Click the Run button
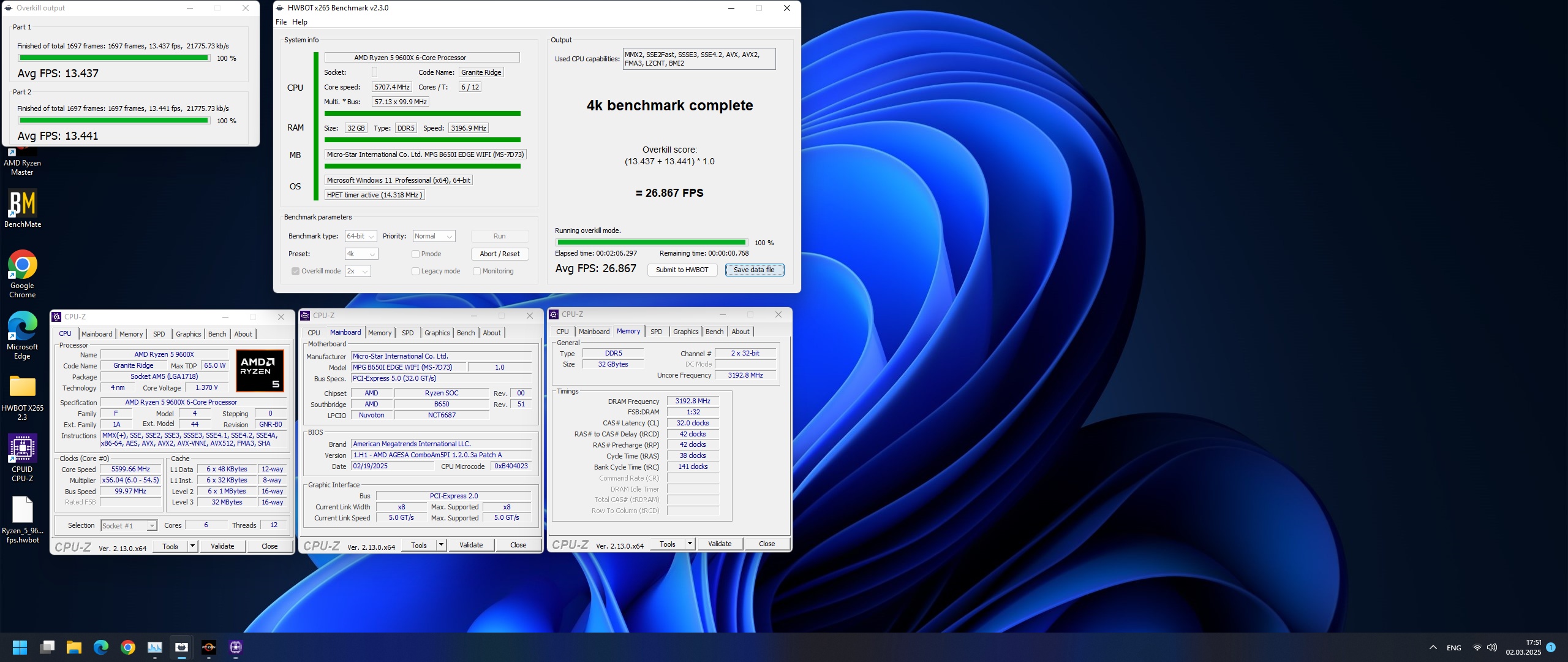This screenshot has height=662, width=1568. coord(500,236)
